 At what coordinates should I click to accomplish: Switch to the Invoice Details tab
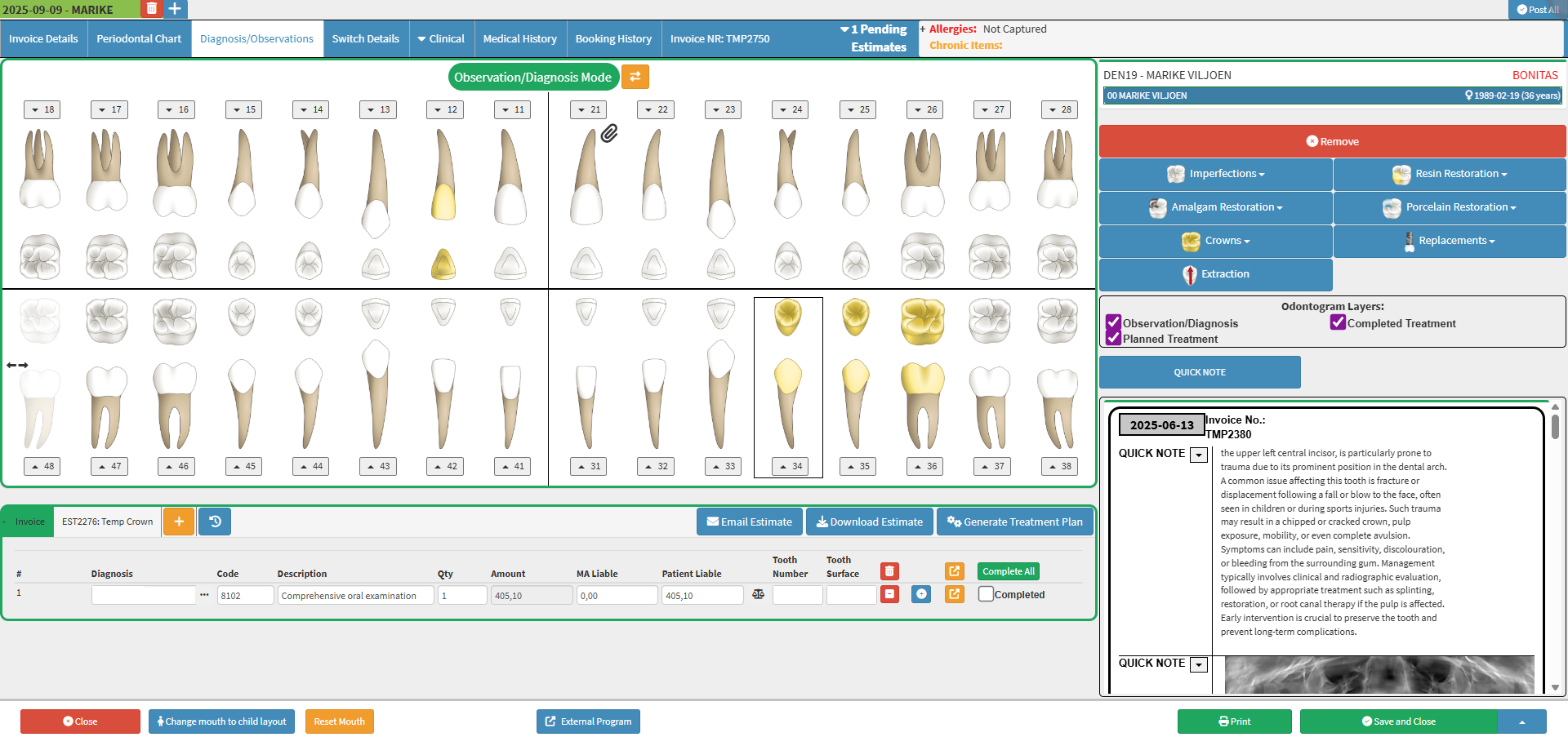pyautogui.click(x=43, y=38)
